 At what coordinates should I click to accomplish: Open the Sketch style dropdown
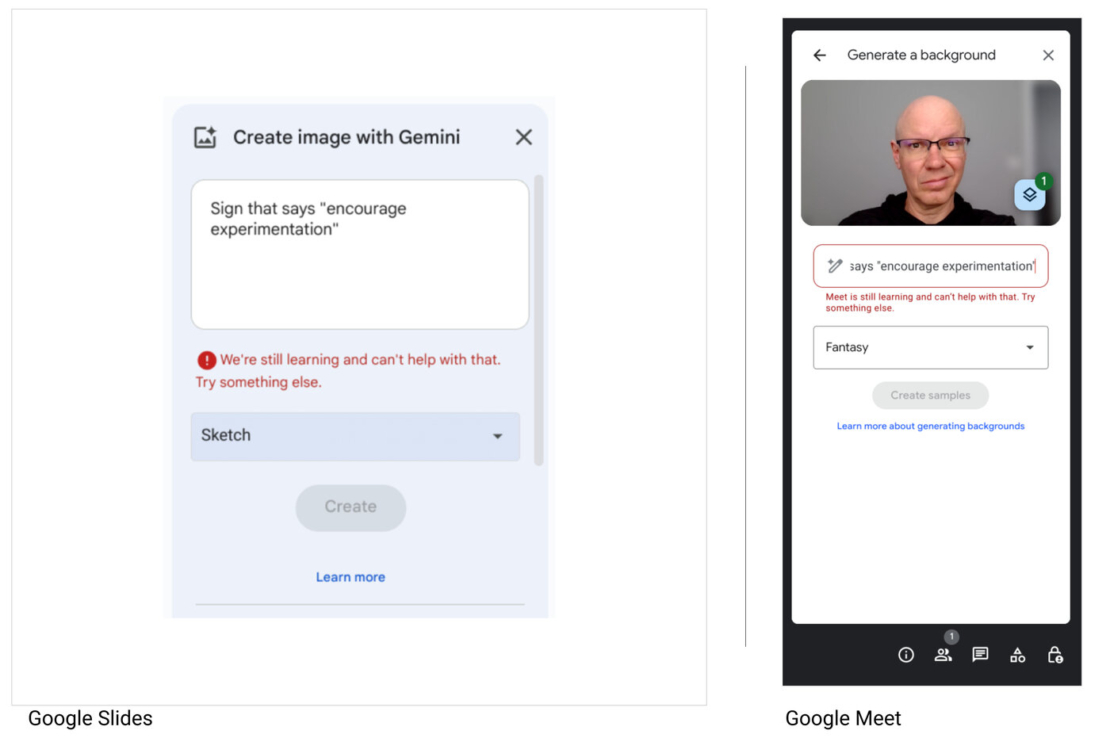(x=355, y=436)
